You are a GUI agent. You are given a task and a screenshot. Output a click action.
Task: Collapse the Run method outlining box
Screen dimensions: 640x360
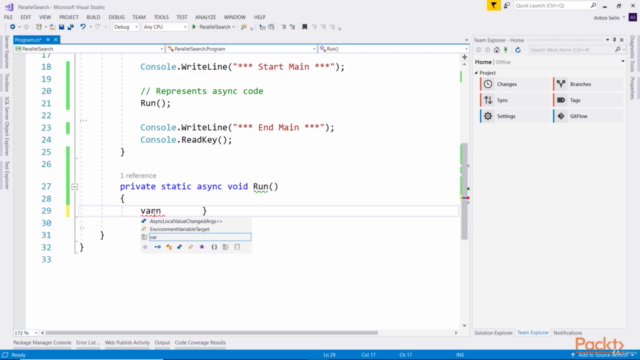[x=75, y=187]
